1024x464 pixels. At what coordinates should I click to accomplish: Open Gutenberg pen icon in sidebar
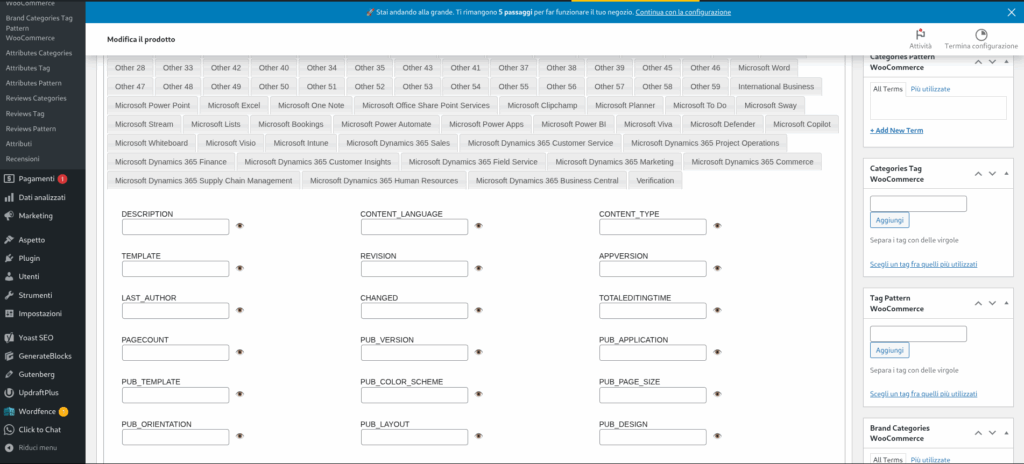tap(9, 374)
